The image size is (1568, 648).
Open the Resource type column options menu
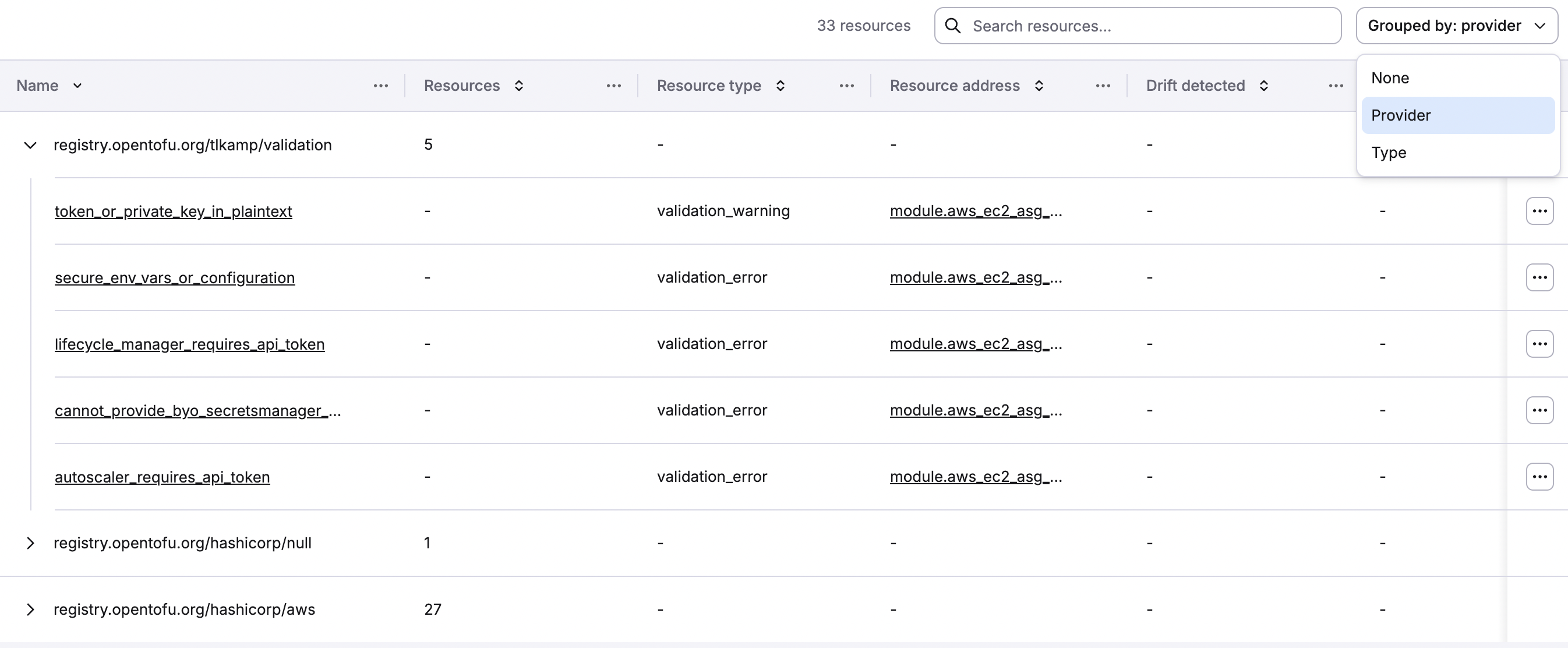pos(846,86)
